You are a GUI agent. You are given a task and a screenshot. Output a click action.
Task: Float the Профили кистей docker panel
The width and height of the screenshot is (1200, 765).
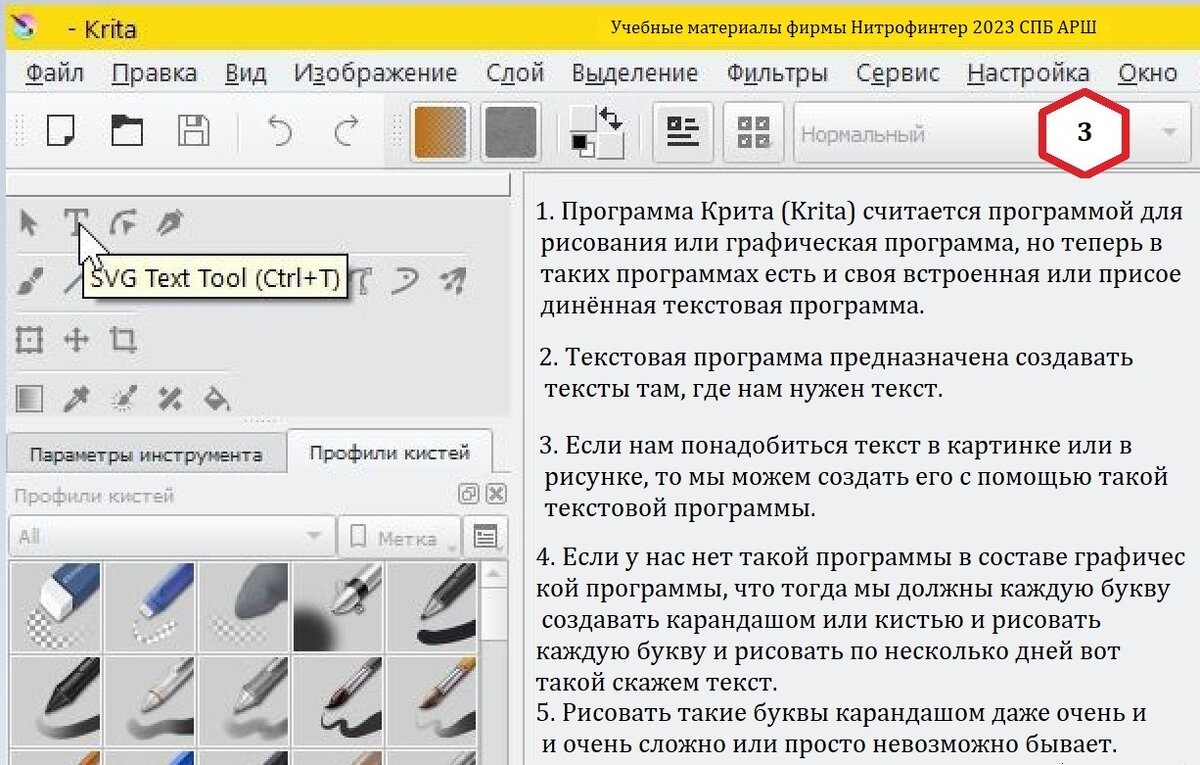tap(468, 494)
